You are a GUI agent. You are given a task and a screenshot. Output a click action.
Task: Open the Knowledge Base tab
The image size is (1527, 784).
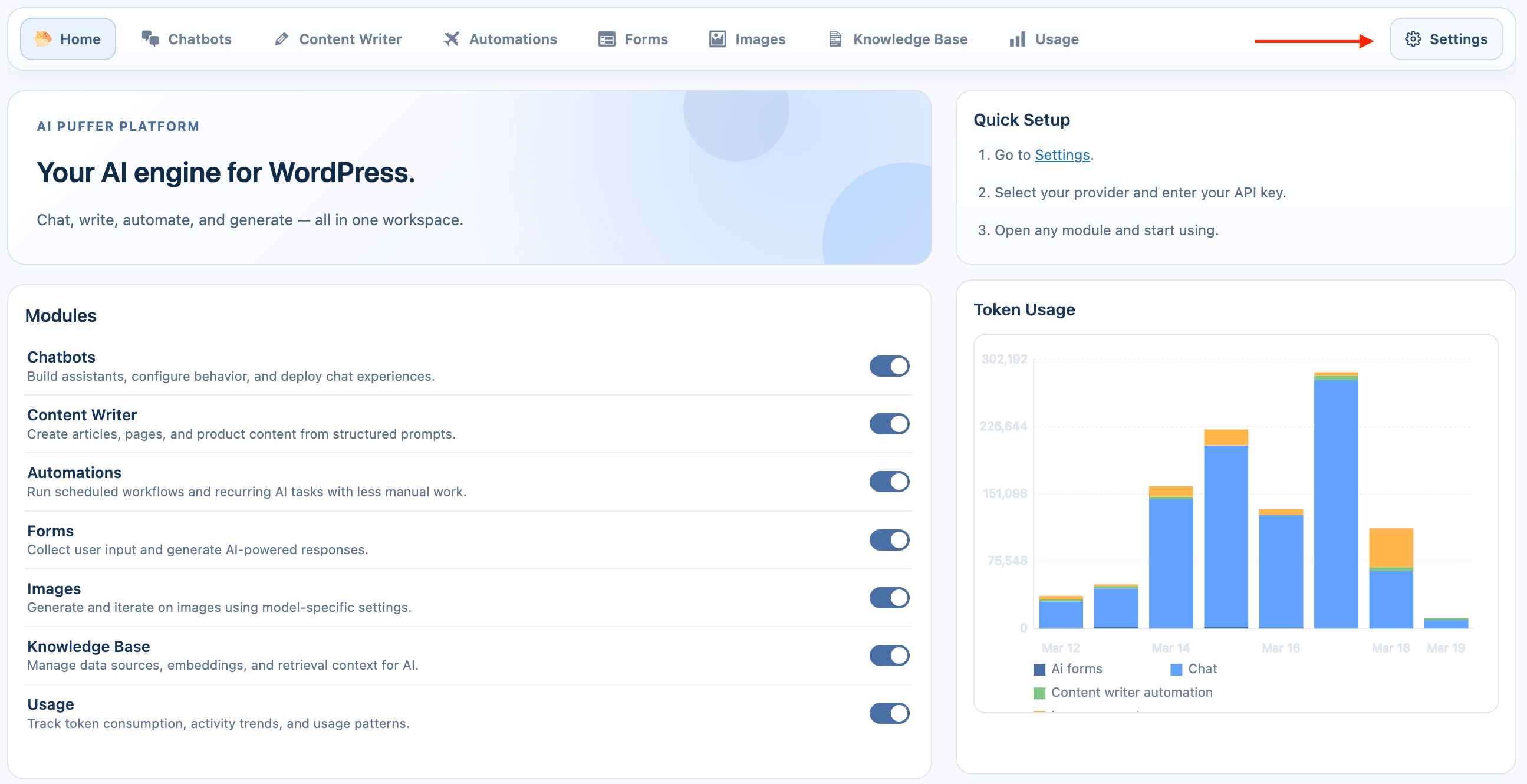coord(909,39)
